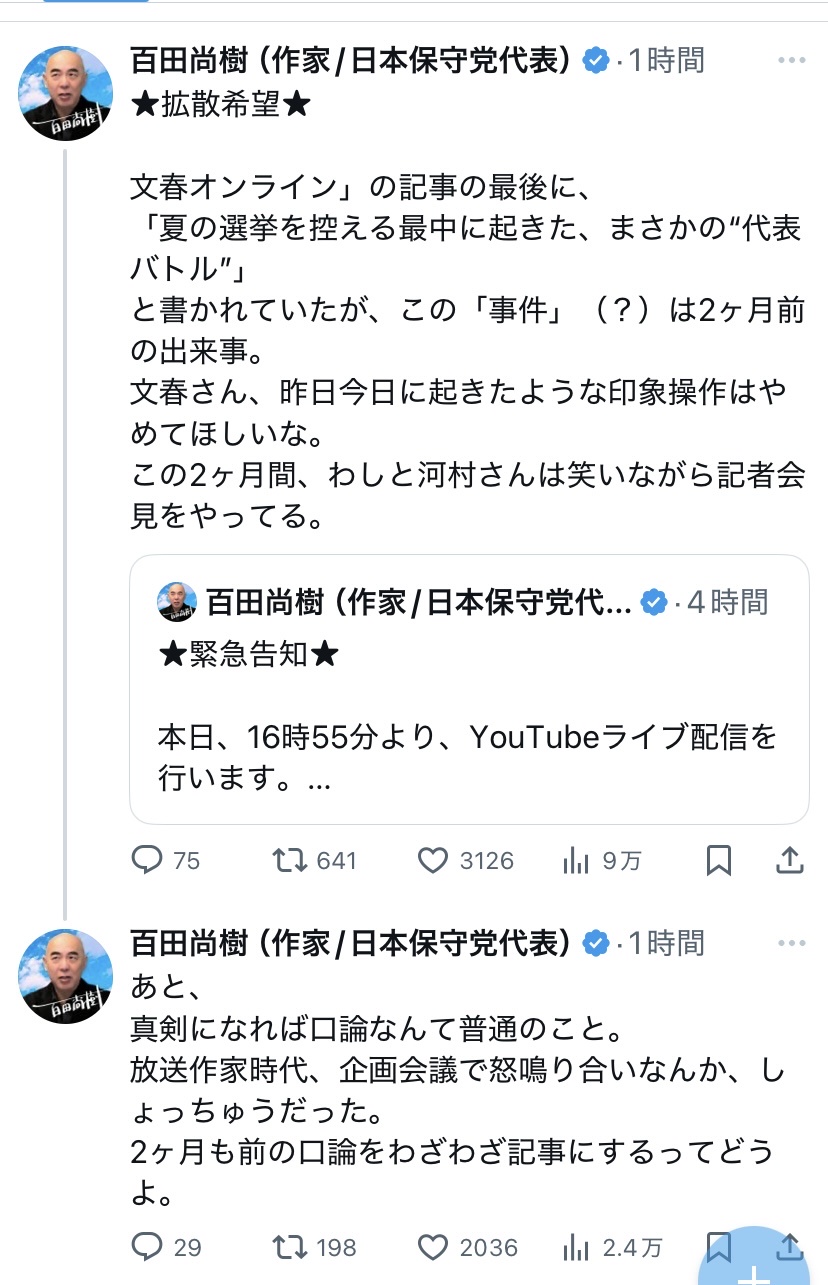The image size is (828, 1285).
Task: Repost the second post with 198 reposts
Action: coord(290,1247)
